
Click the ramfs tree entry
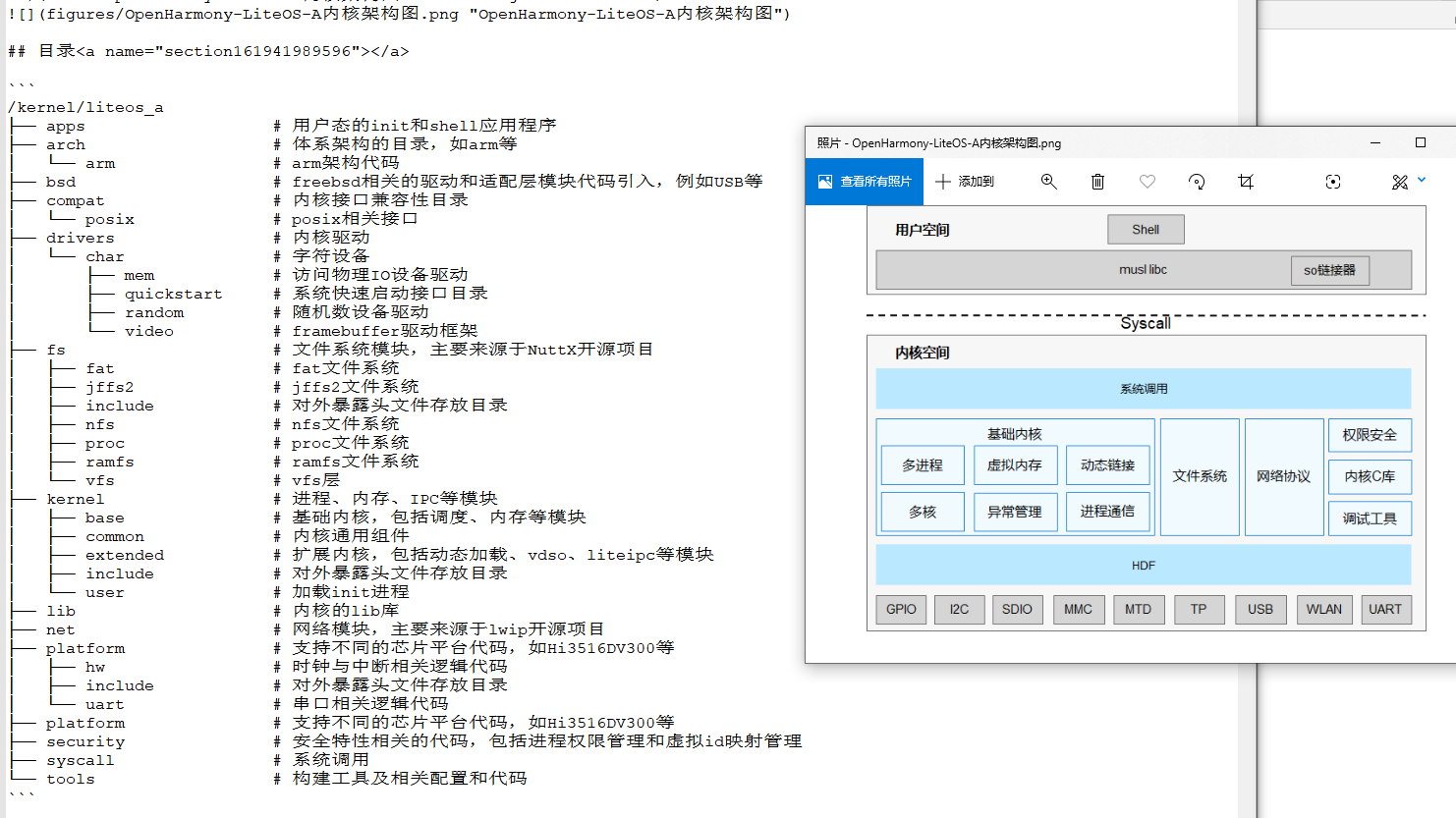[110, 463]
